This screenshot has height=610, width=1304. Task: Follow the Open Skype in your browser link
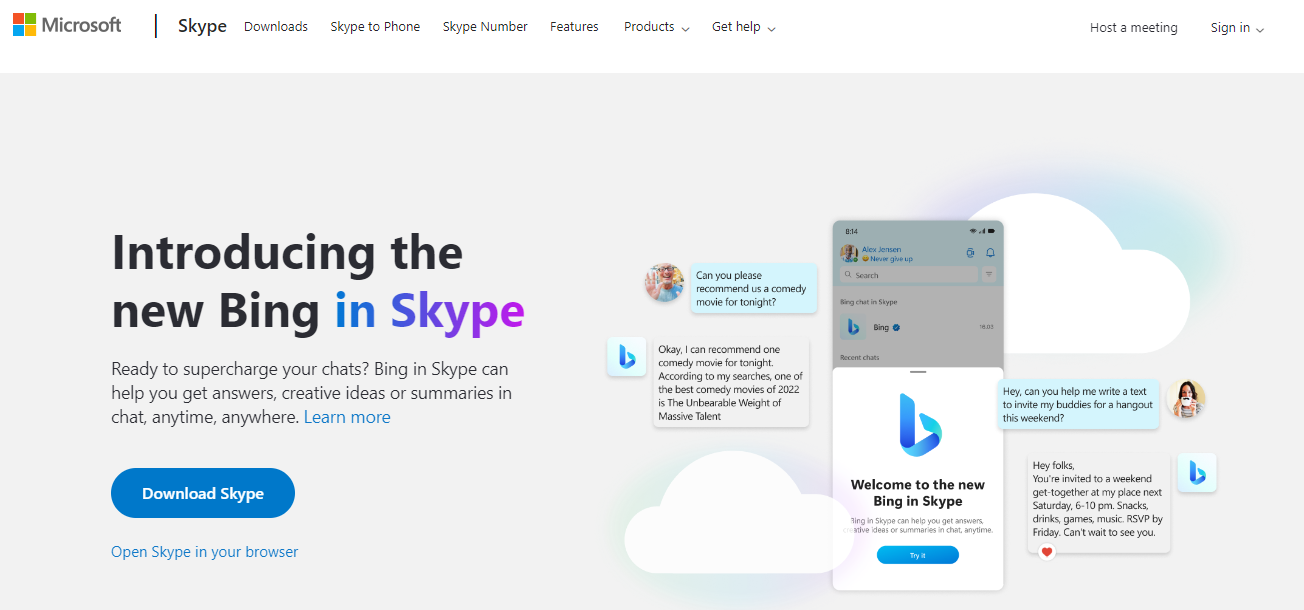coord(204,552)
